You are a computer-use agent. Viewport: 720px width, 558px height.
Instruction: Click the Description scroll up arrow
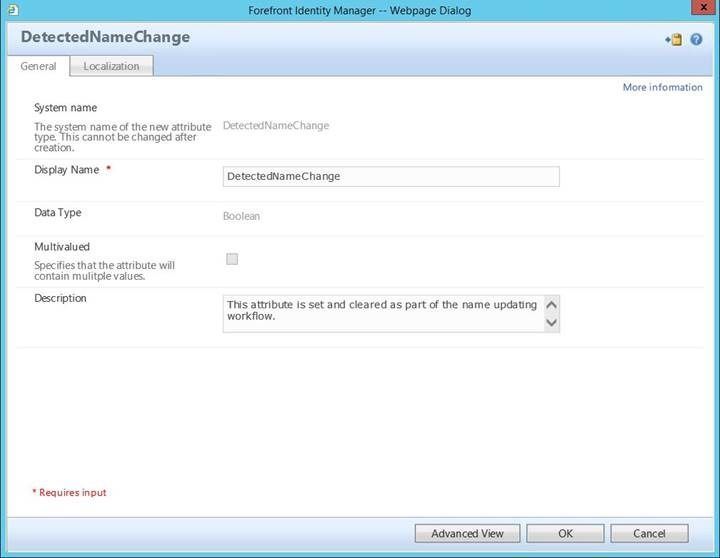pyautogui.click(x=551, y=305)
